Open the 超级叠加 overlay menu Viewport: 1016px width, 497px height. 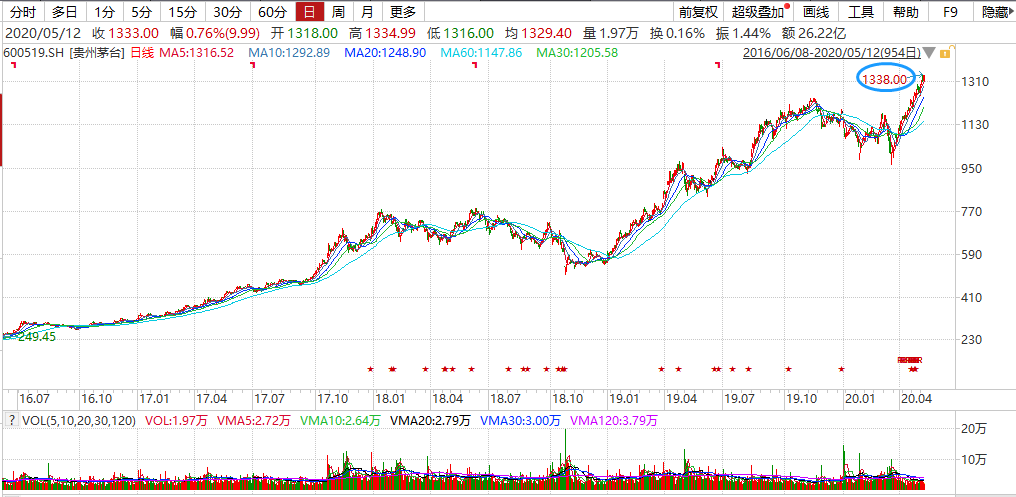coord(758,12)
